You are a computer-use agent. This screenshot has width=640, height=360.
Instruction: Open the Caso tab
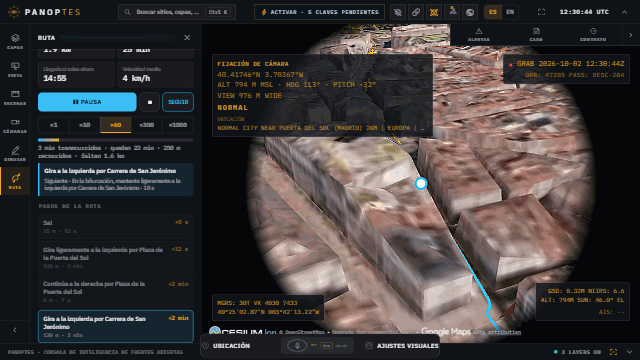coord(536,35)
